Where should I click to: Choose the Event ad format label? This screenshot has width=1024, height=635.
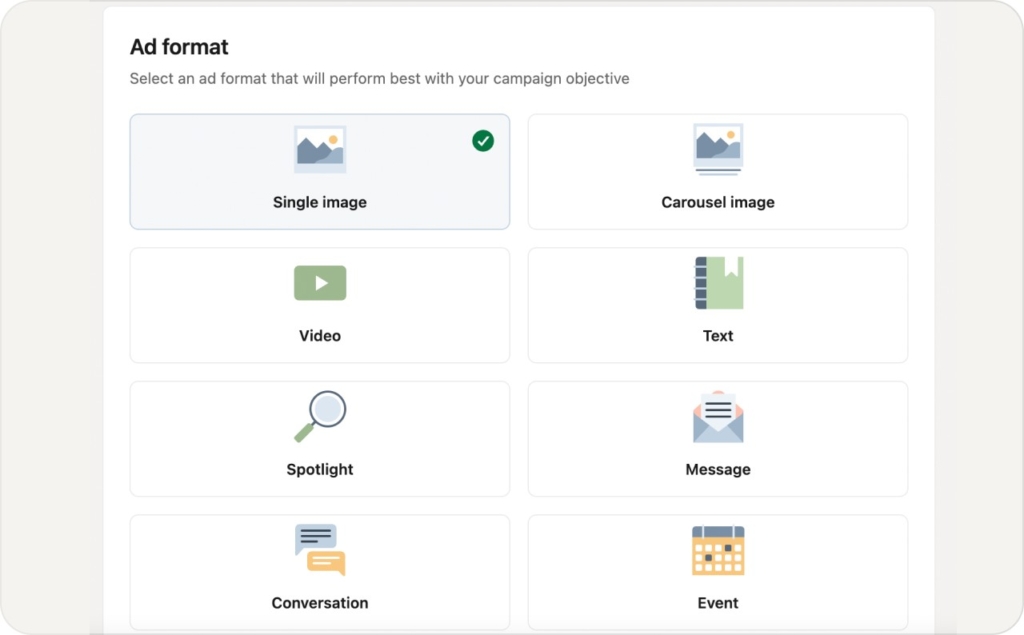pos(718,603)
